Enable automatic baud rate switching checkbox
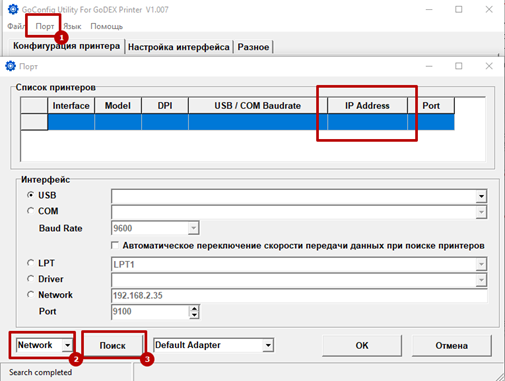 click(115, 245)
